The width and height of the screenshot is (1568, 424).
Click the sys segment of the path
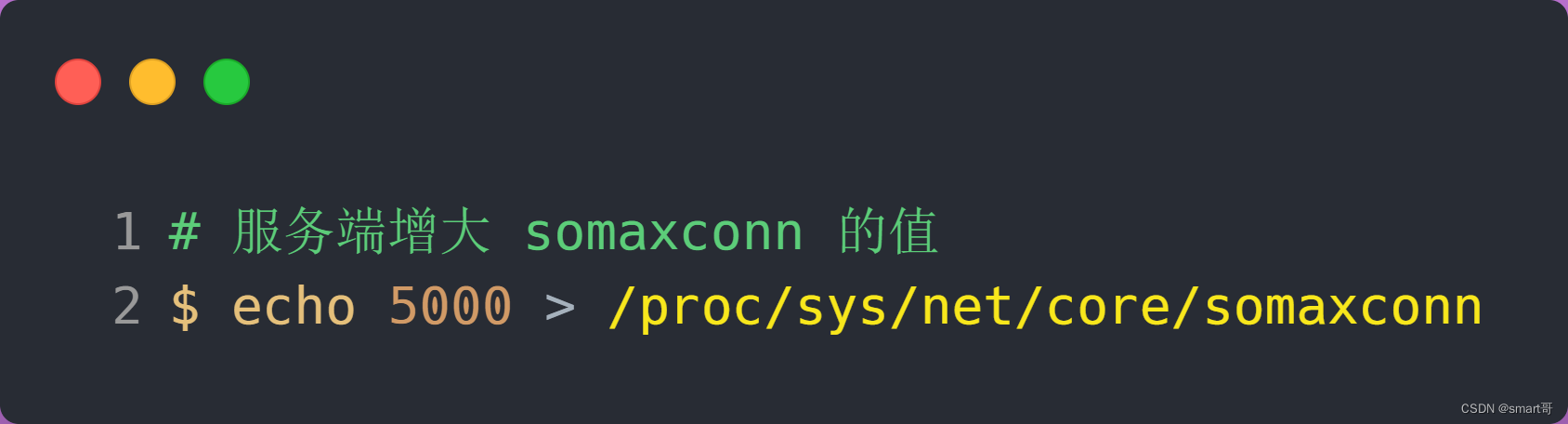tap(843, 310)
